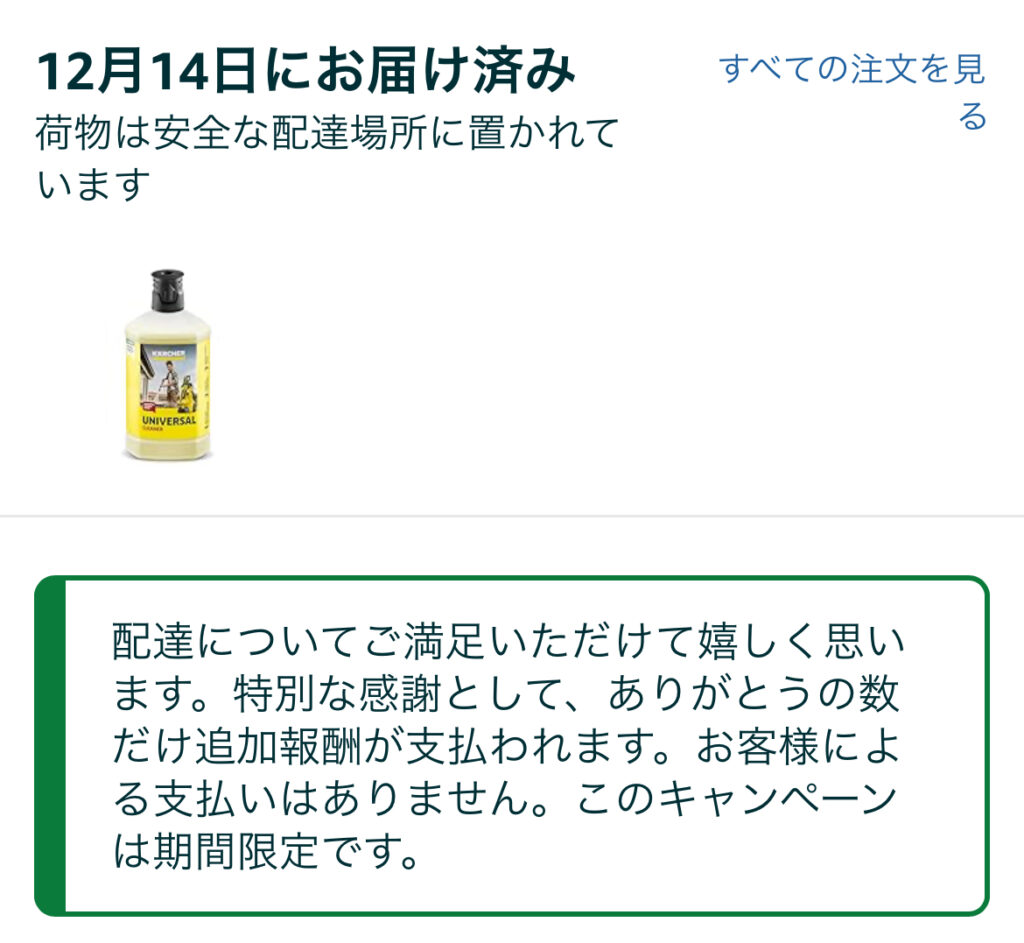Screen dimensions: 1024x943
Task: Click the 12月14日にお届け済み heading
Action: [306, 70]
